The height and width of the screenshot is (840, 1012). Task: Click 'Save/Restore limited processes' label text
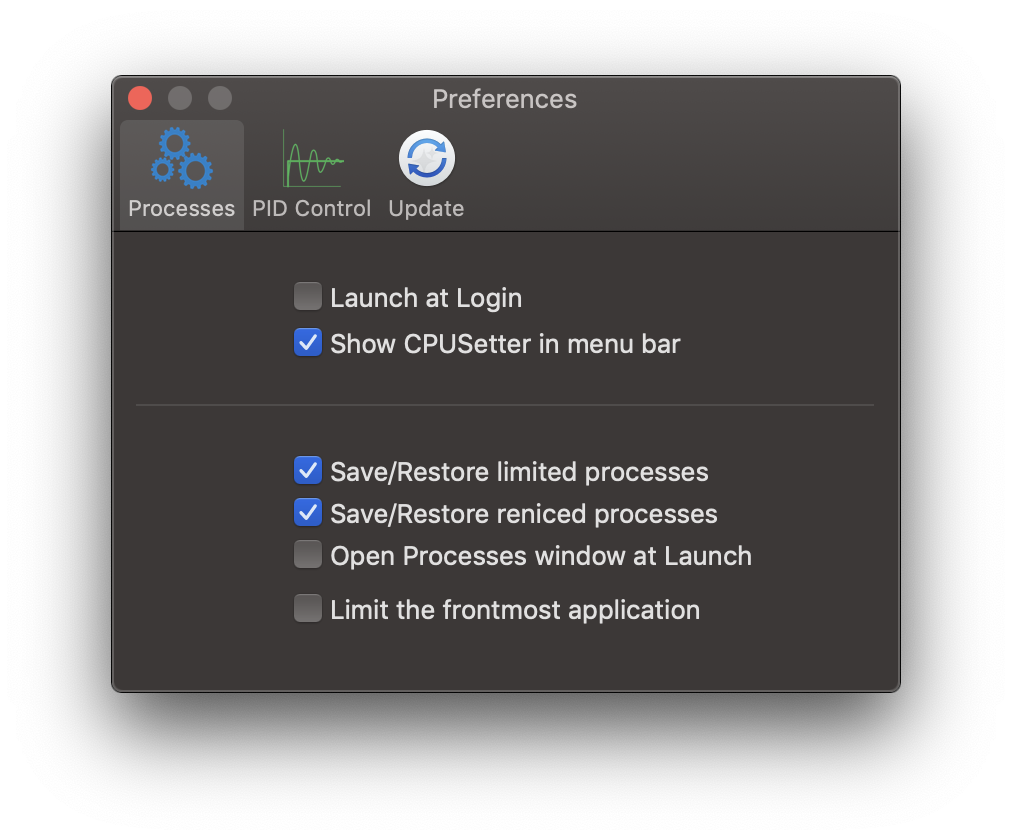tap(520, 472)
